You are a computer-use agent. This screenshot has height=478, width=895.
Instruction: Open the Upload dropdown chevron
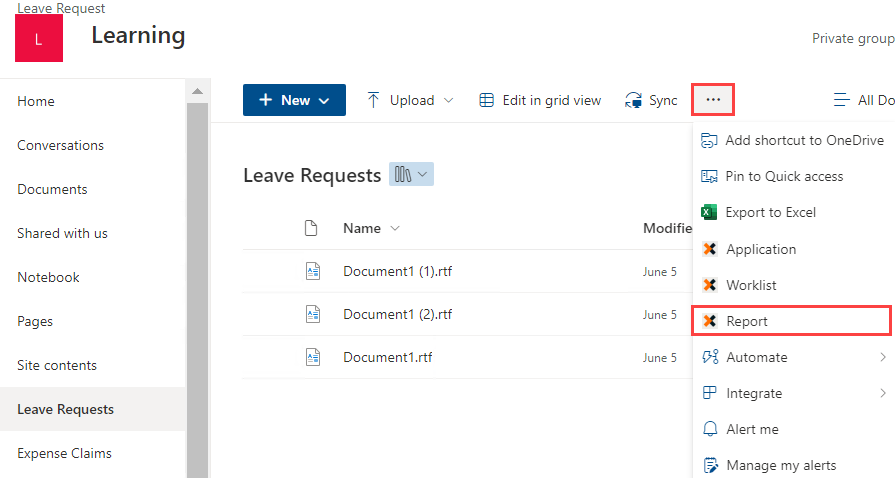[x=448, y=100]
